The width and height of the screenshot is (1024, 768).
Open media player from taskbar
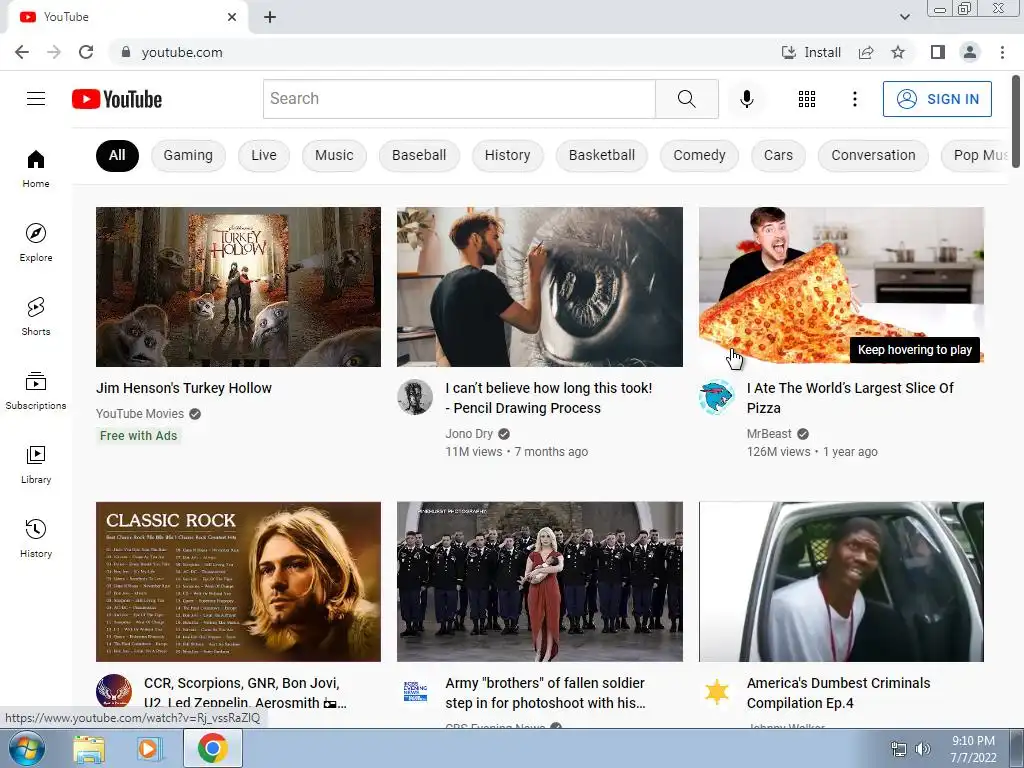(149, 749)
